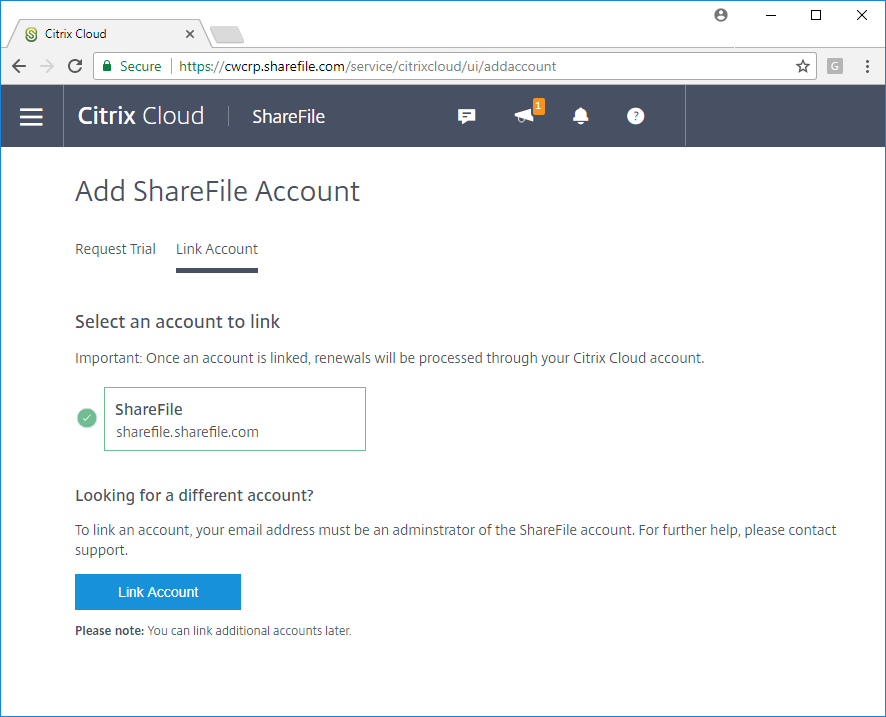886x717 pixels.
Task: Toggle the green account checkmark
Action: click(x=87, y=418)
